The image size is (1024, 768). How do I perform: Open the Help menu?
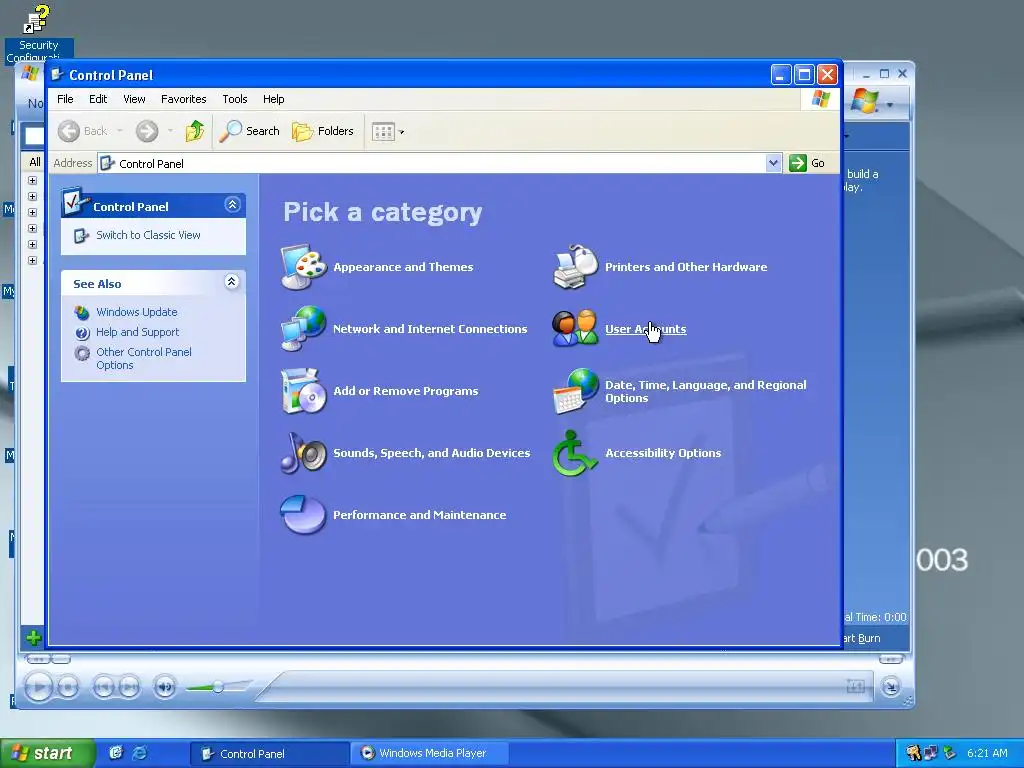(x=274, y=99)
